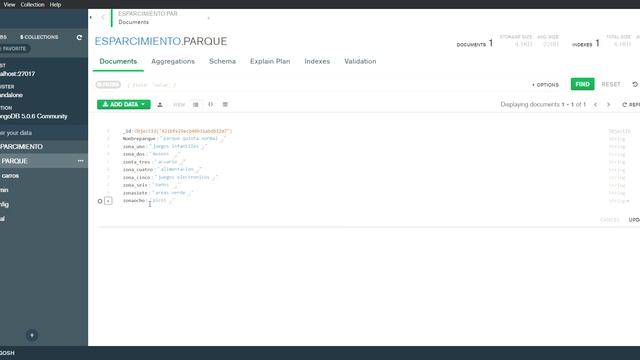Switch to the Validation tab
The image size is (640, 360).
pyautogui.click(x=360, y=61)
